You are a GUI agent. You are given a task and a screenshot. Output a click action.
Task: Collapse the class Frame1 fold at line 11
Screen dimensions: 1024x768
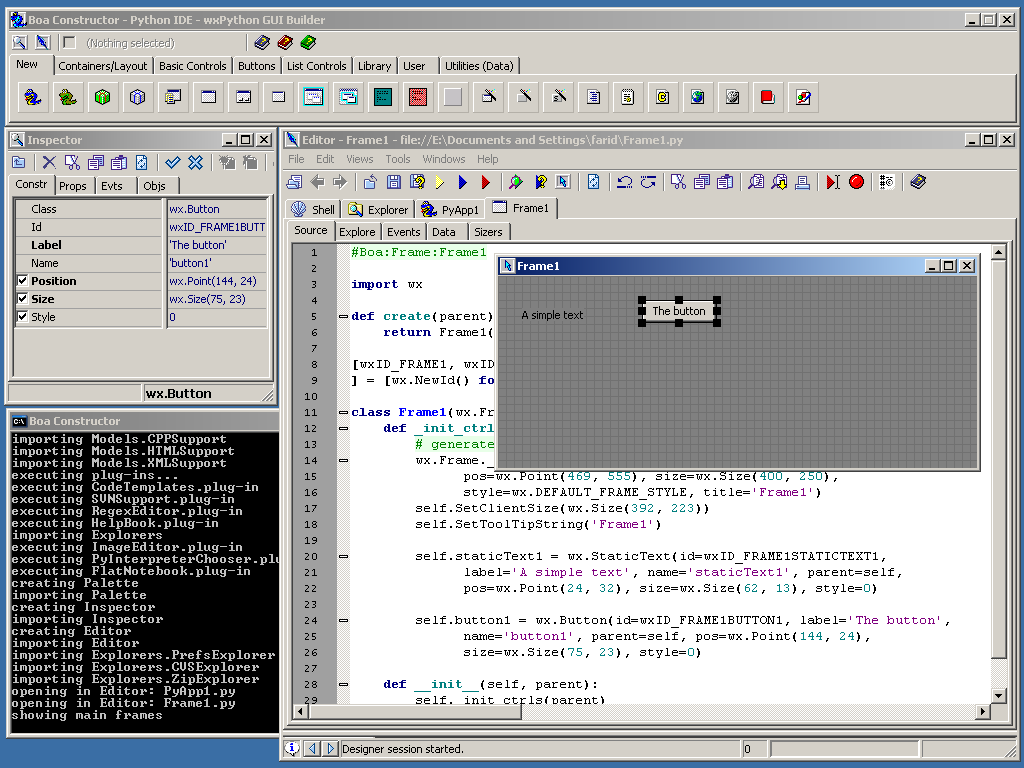[344, 412]
